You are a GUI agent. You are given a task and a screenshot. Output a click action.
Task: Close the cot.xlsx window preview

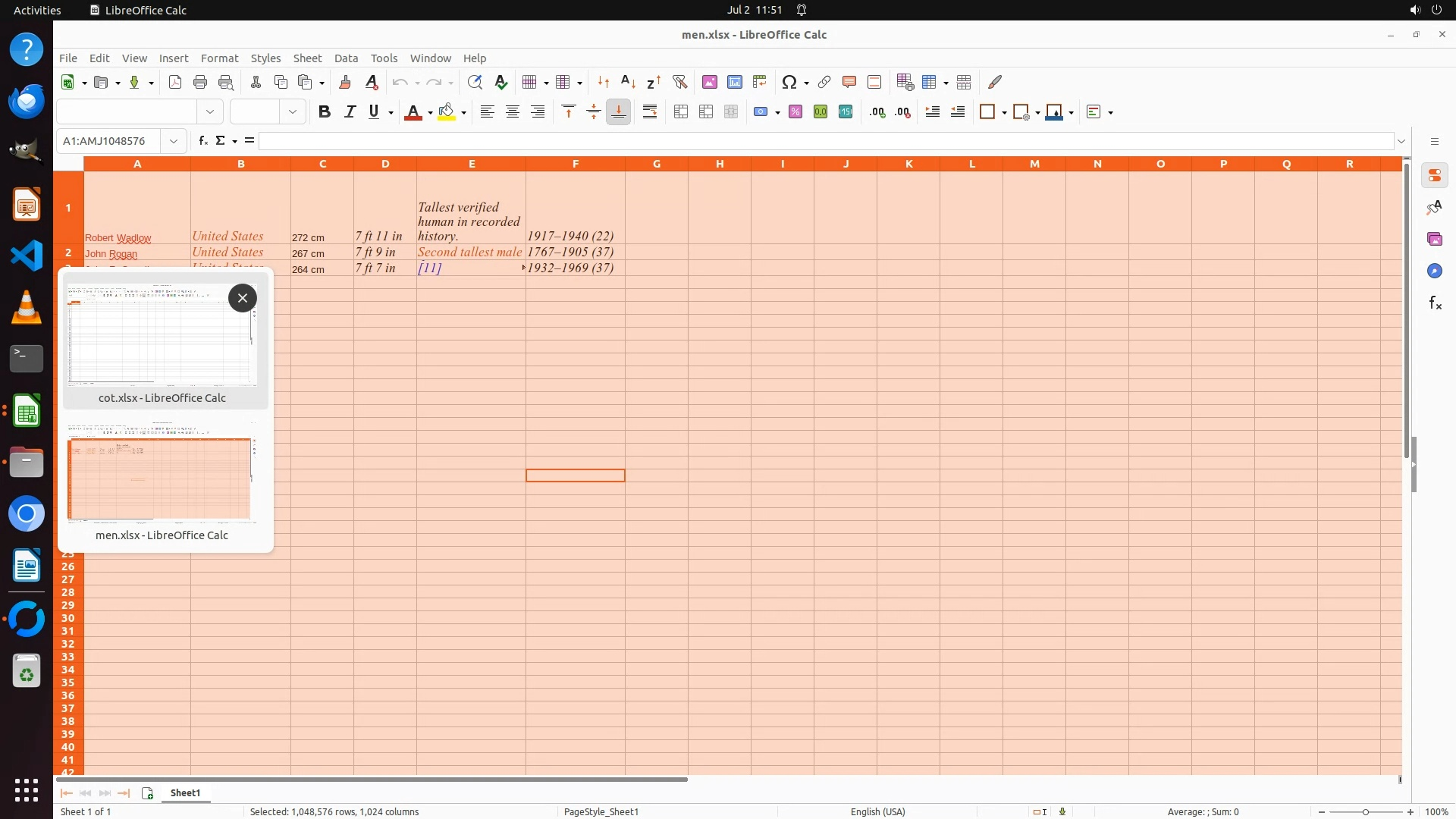243,298
